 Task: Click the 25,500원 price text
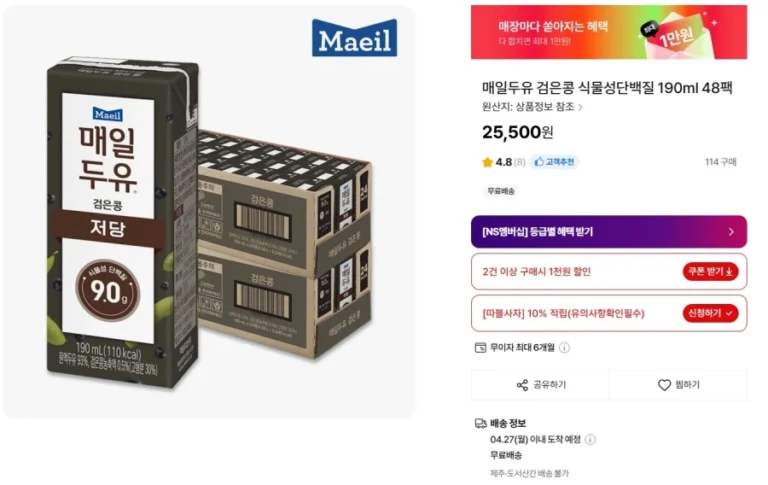point(517,132)
